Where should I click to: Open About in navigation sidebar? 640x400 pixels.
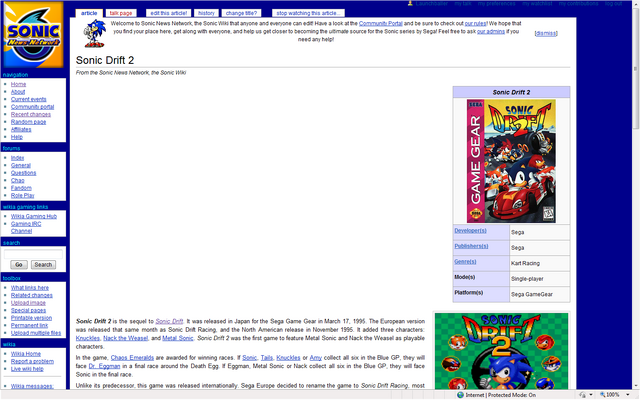[x=18, y=92]
